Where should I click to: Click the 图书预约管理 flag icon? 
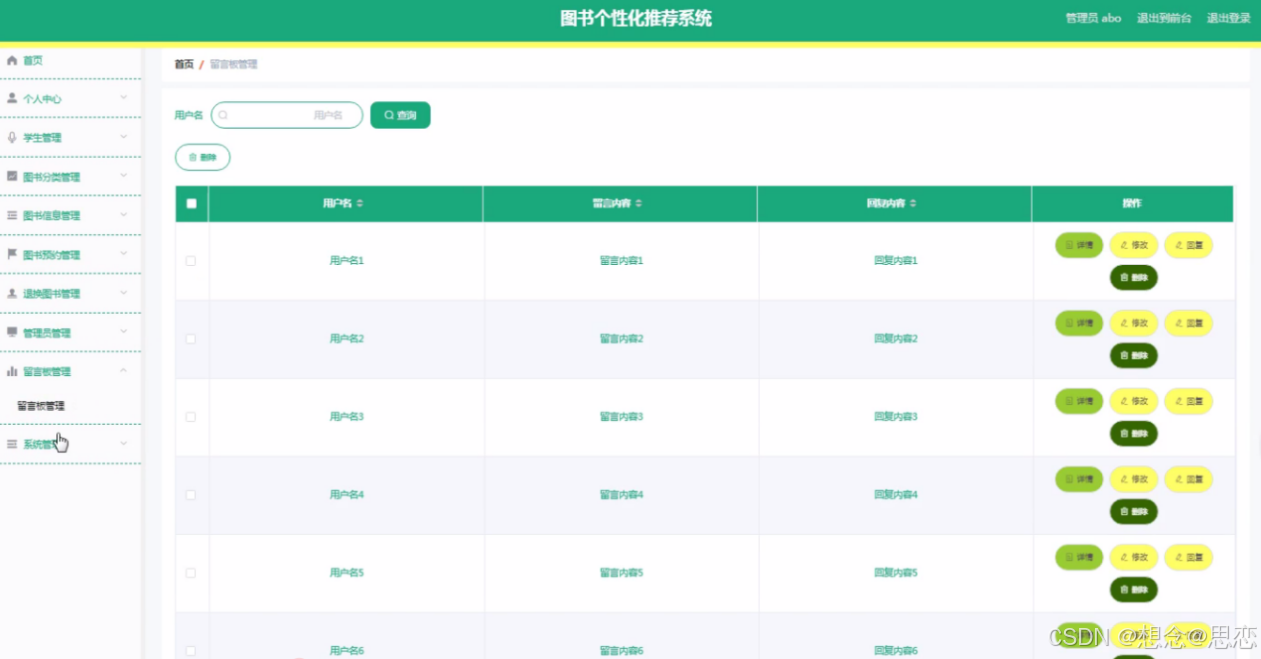pyautogui.click(x=12, y=254)
